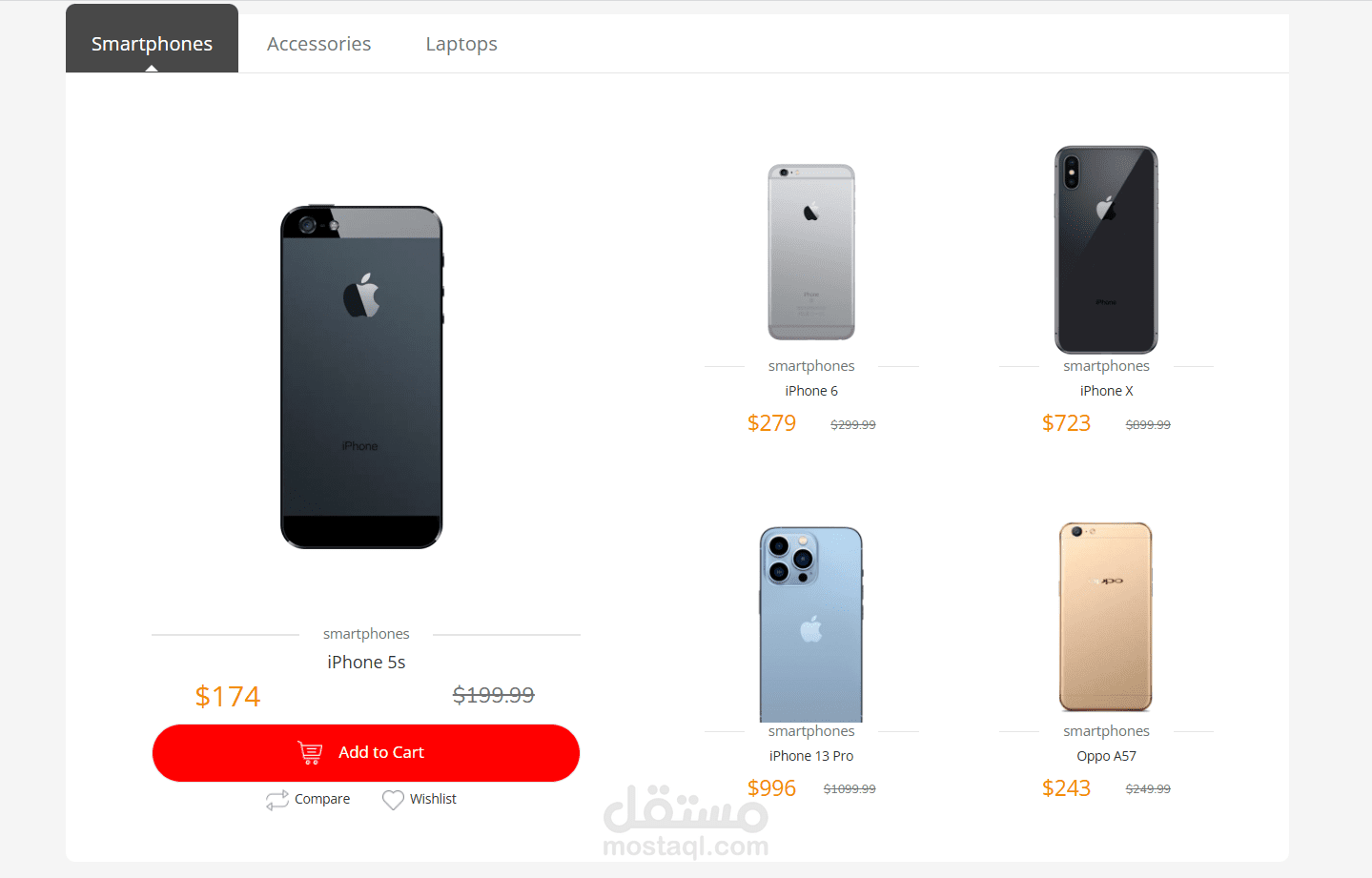Open the Oppo A57 product image
Screen dimensions: 1372x878
click(x=1106, y=617)
